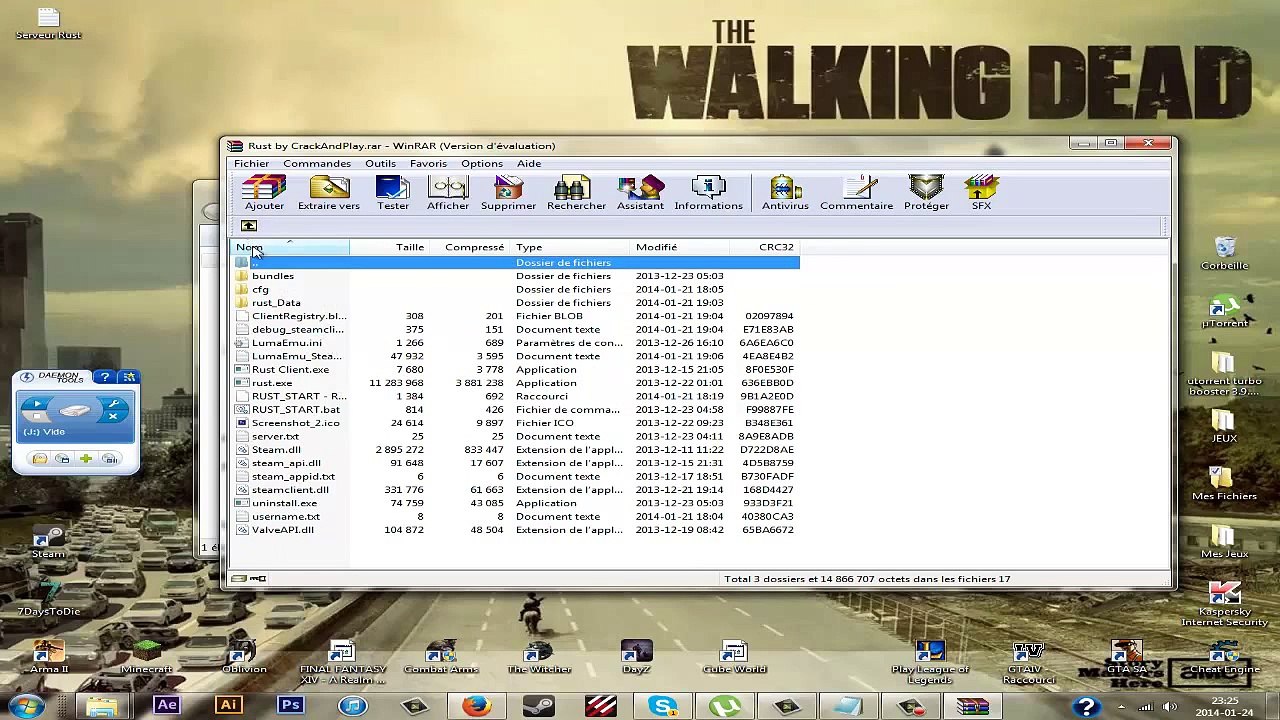1280x720 pixels.
Task: Open the Corbeille recycle bin icon
Action: pyautogui.click(x=1225, y=254)
